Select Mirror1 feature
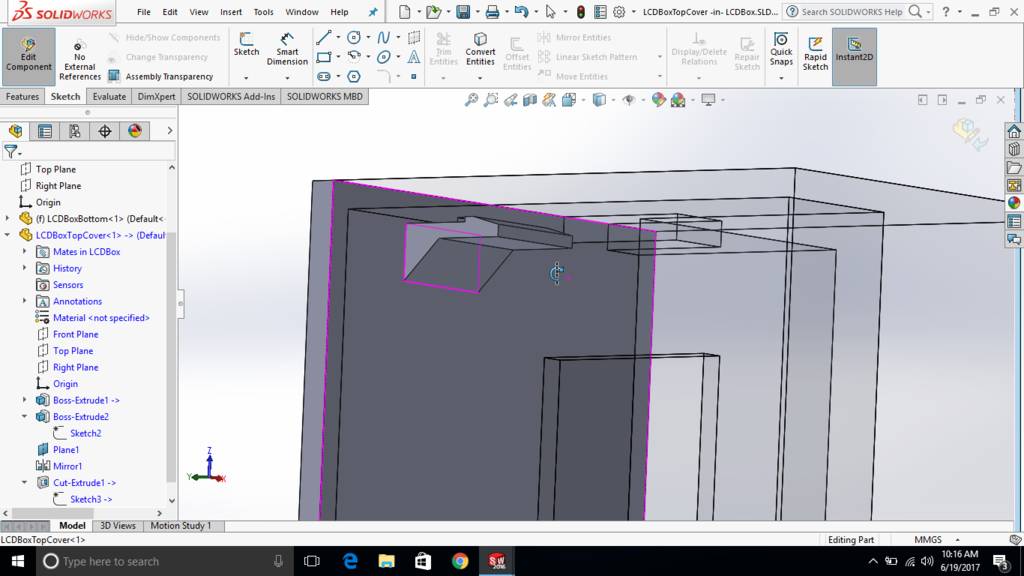 click(67, 466)
